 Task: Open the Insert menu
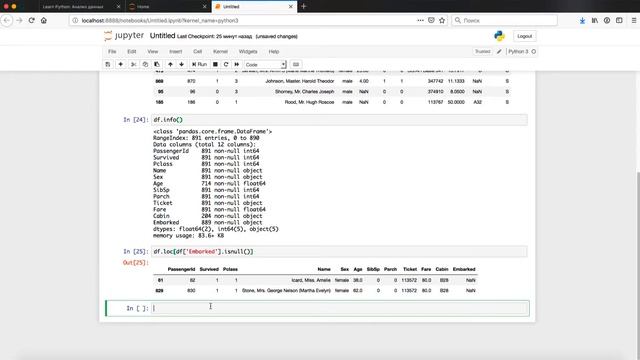(176, 51)
